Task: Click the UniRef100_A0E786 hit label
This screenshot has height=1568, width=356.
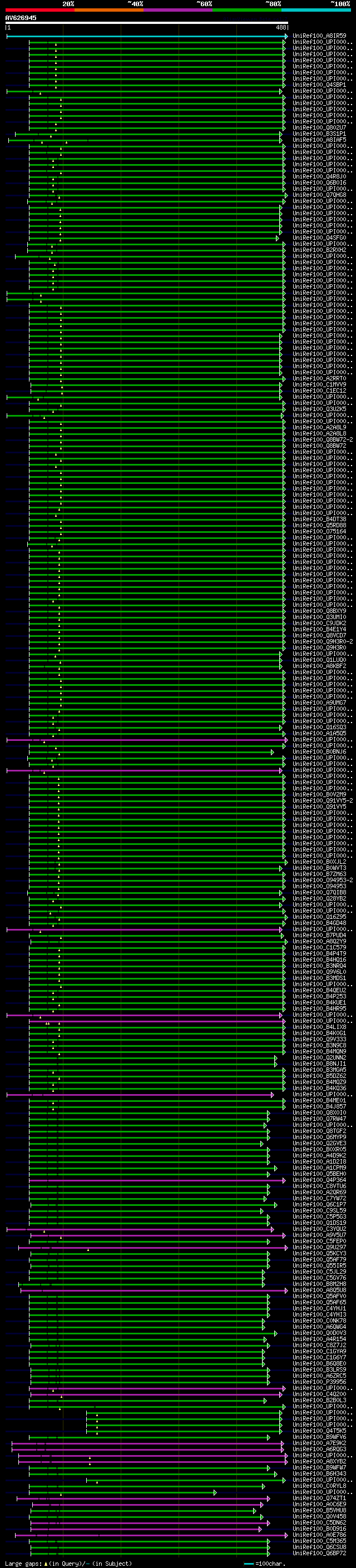Action: point(319,1535)
